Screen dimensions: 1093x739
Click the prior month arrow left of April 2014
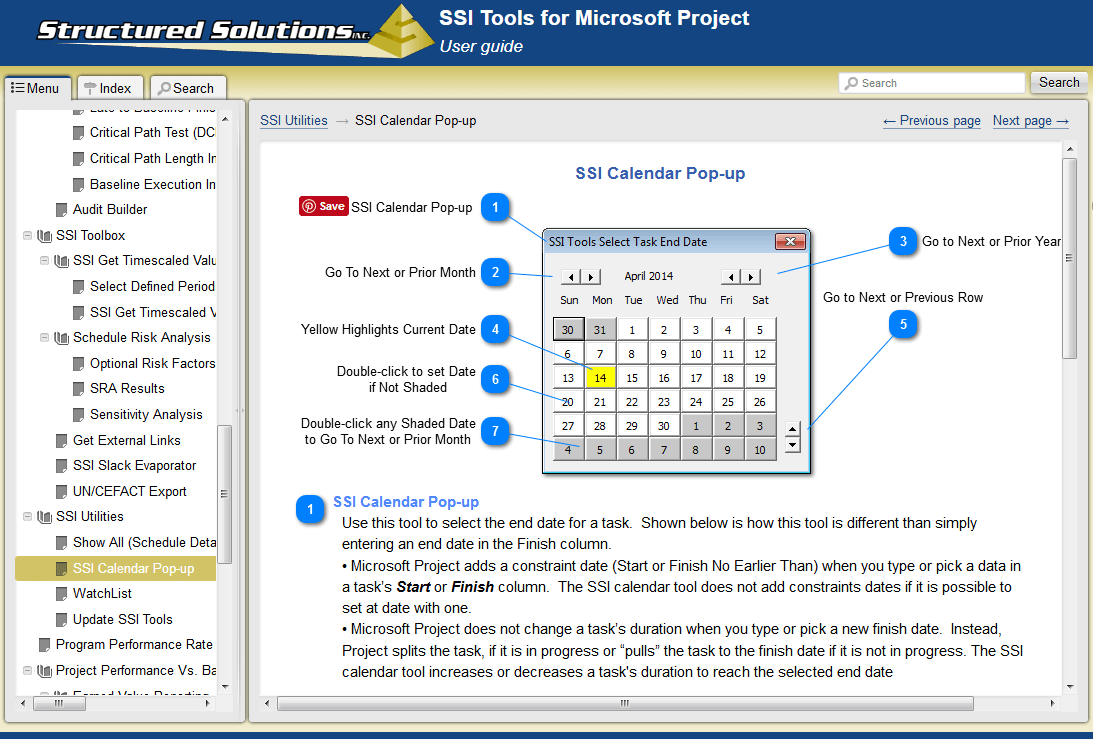pyautogui.click(x=571, y=277)
